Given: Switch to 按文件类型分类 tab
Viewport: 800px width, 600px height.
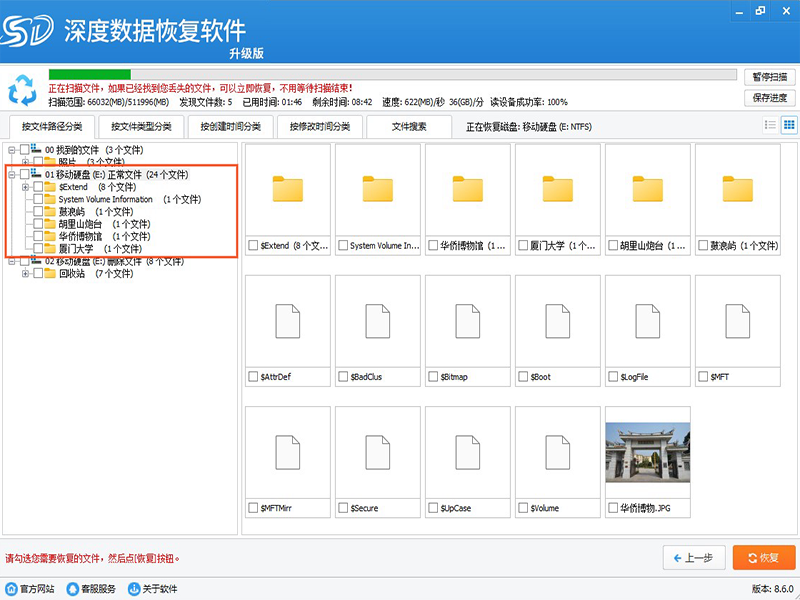Looking at the screenshot, I should [x=141, y=127].
